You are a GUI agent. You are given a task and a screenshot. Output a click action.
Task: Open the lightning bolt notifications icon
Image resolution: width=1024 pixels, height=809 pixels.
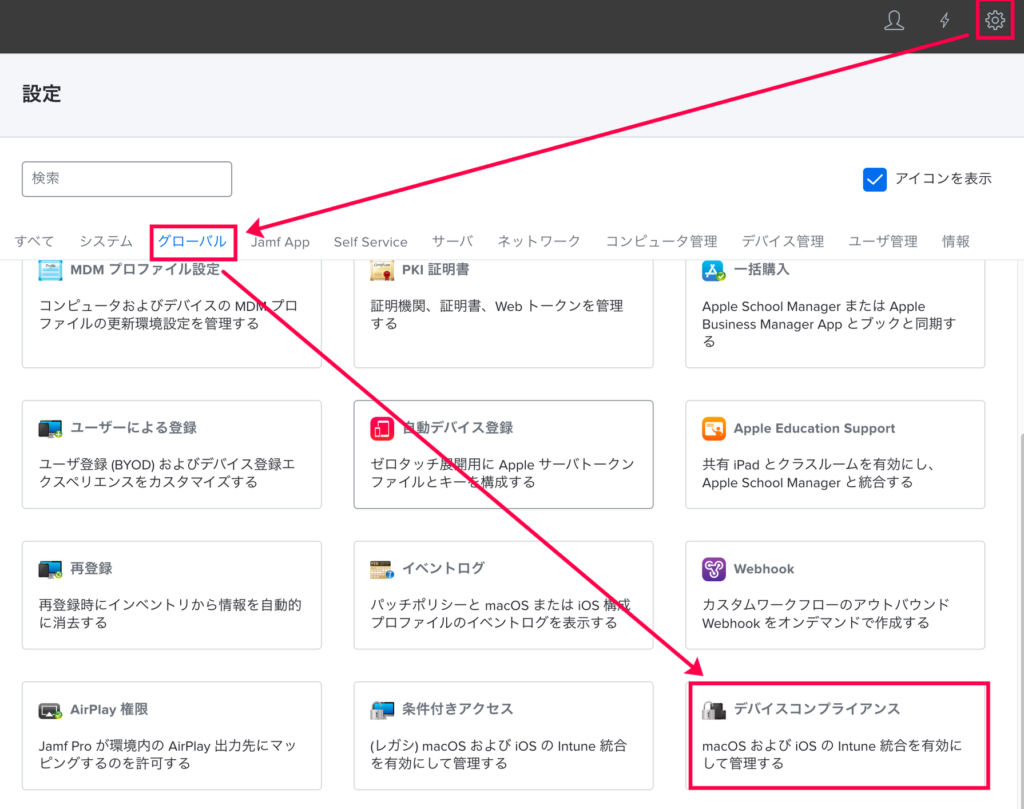[944, 20]
